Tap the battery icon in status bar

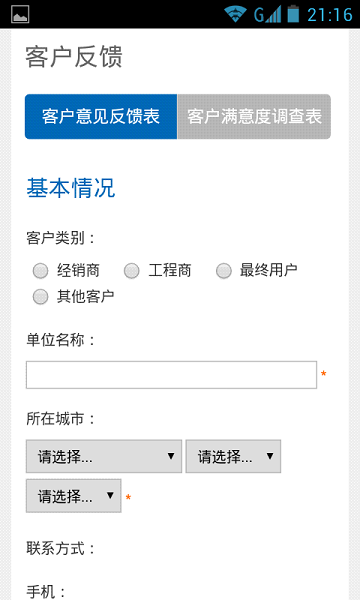point(293,14)
